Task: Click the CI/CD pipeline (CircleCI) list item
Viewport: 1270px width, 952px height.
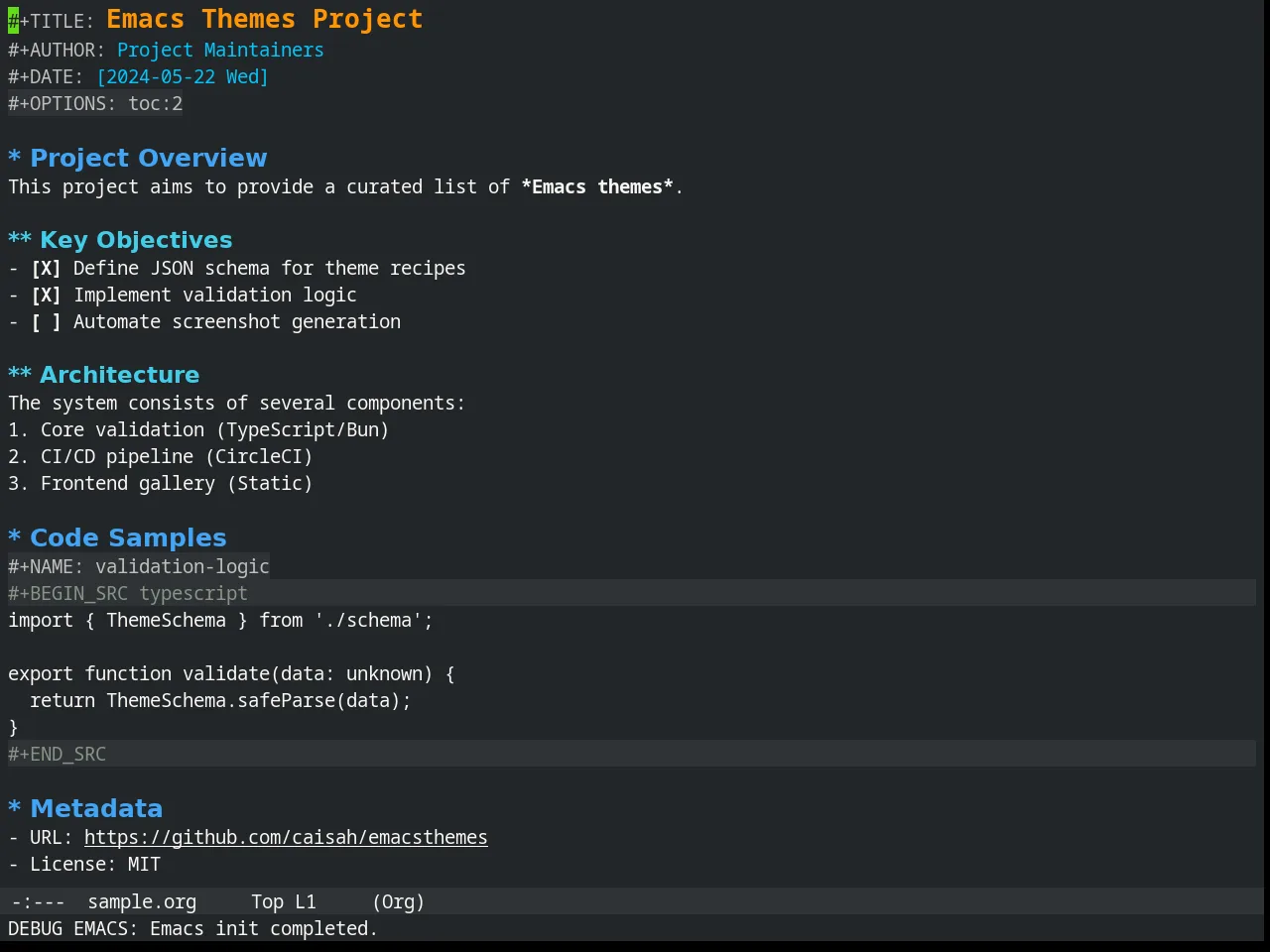Action: tap(161, 457)
